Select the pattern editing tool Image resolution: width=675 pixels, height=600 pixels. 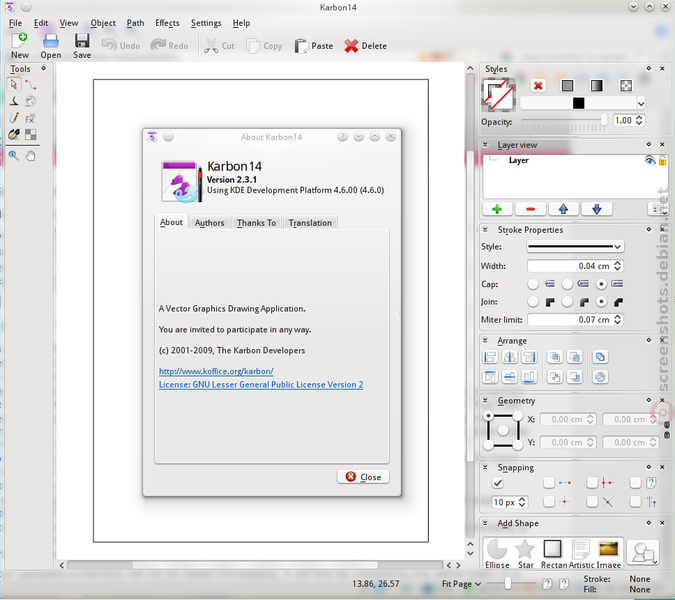coord(31,134)
